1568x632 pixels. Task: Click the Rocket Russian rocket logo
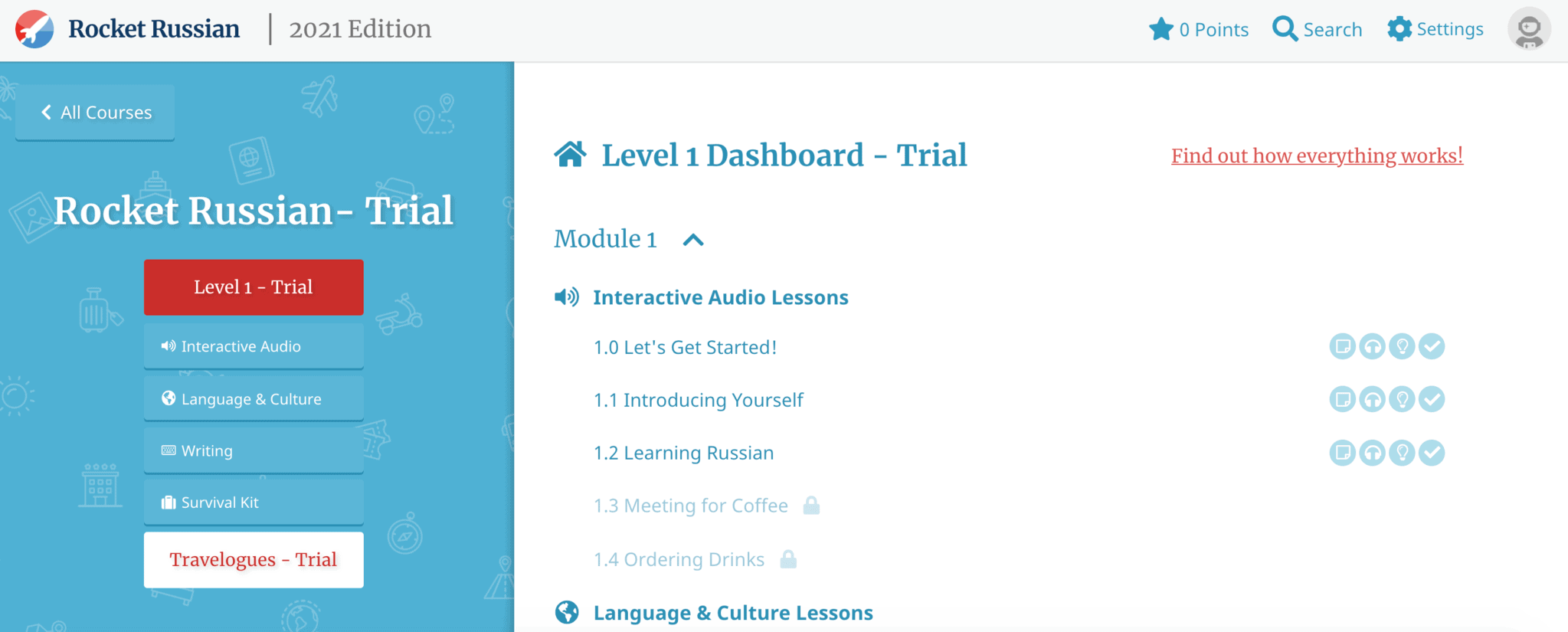(x=34, y=29)
